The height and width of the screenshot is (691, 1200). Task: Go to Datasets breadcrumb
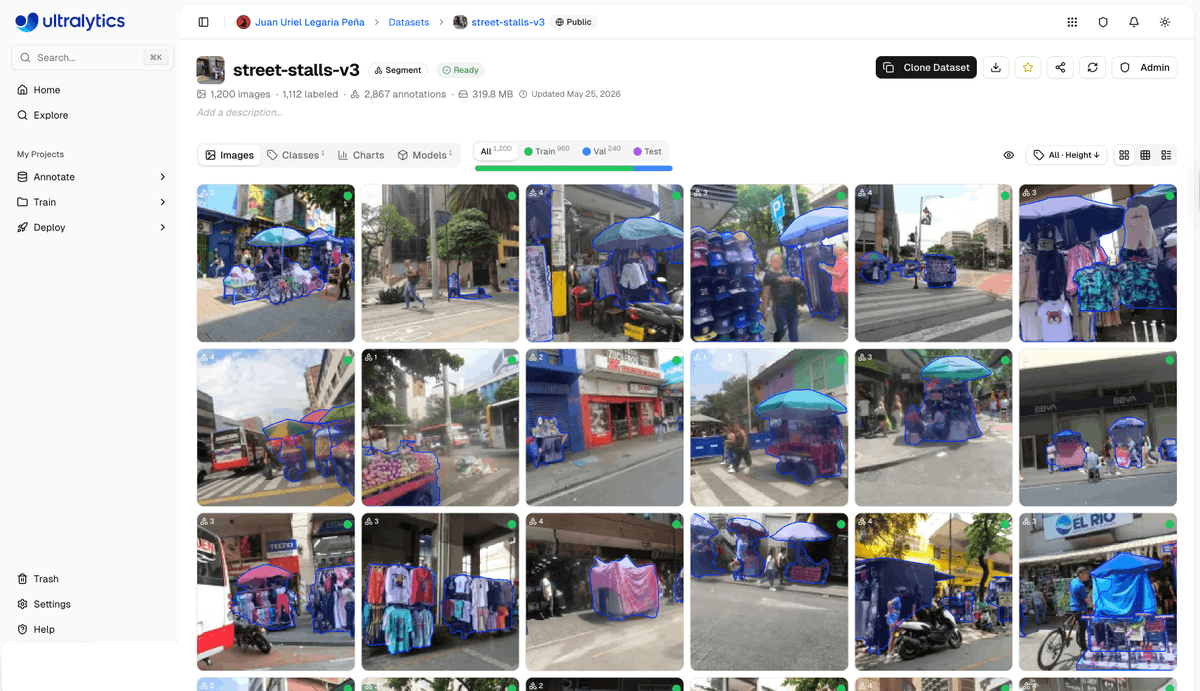click(409, 22)
